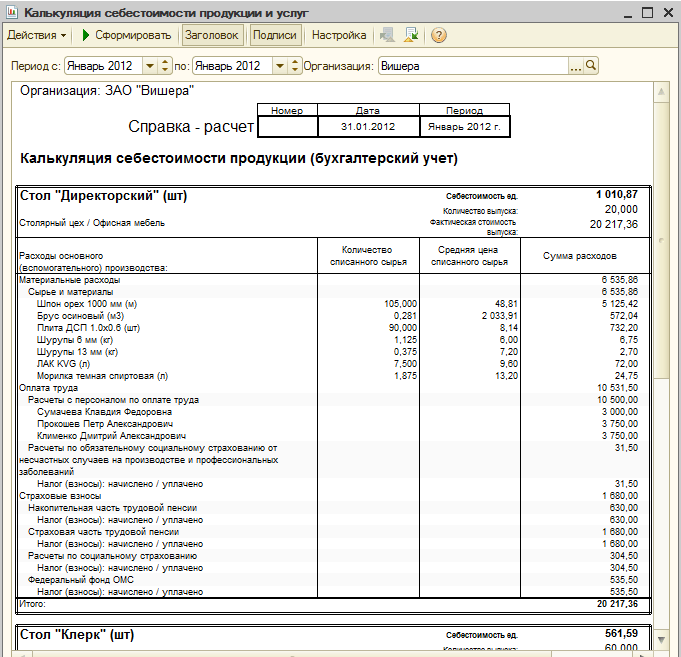Open the help question mark icon

439,35
